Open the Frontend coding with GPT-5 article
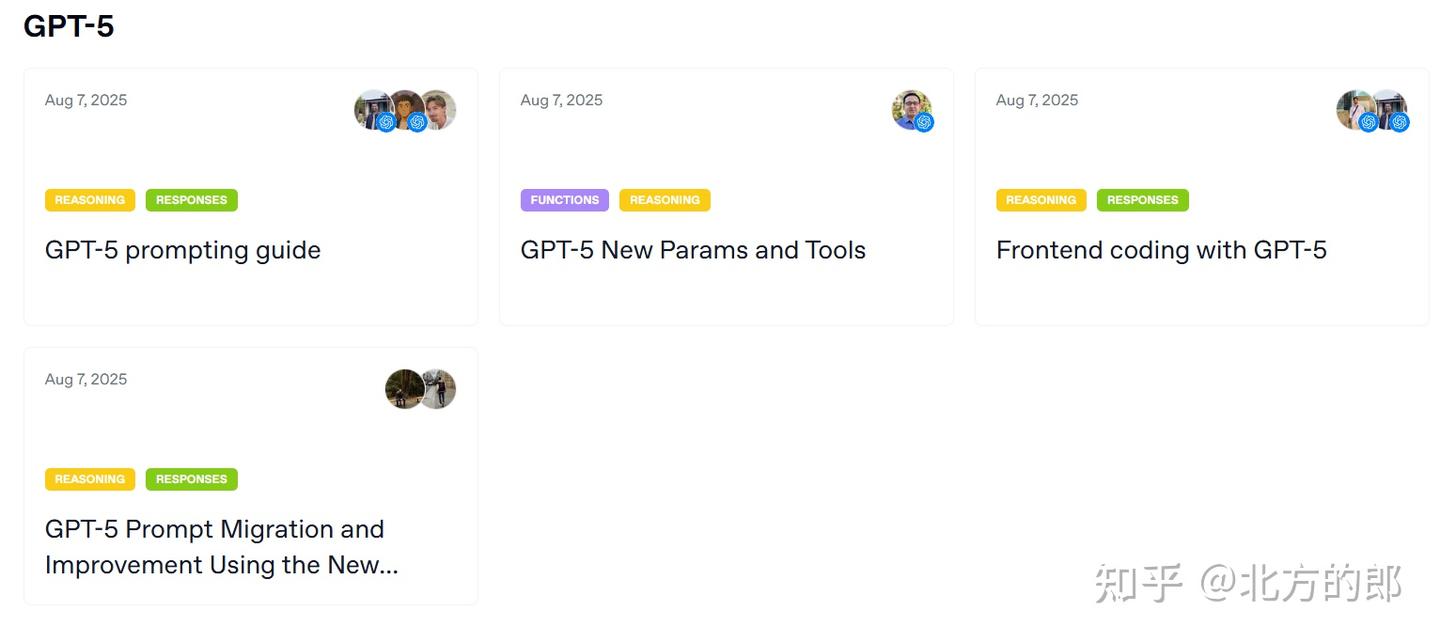The height and width of the screenshot is (642, 1440). tap(1161, 250)
